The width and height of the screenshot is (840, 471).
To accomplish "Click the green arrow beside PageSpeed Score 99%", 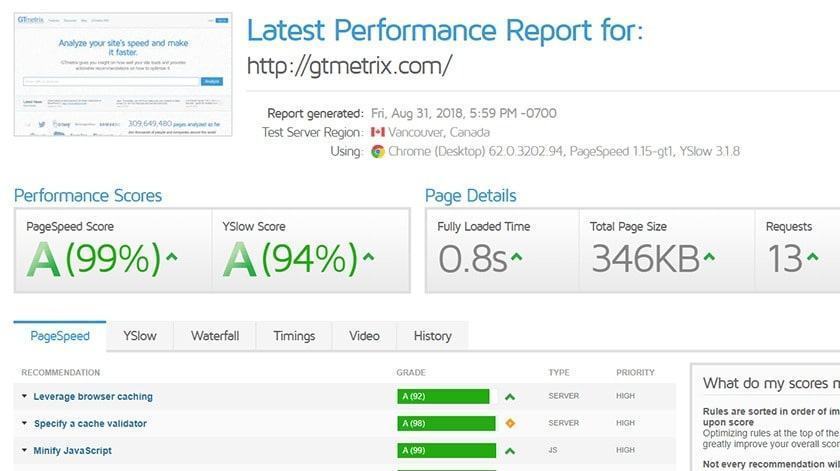I will [x=172, y=257].
